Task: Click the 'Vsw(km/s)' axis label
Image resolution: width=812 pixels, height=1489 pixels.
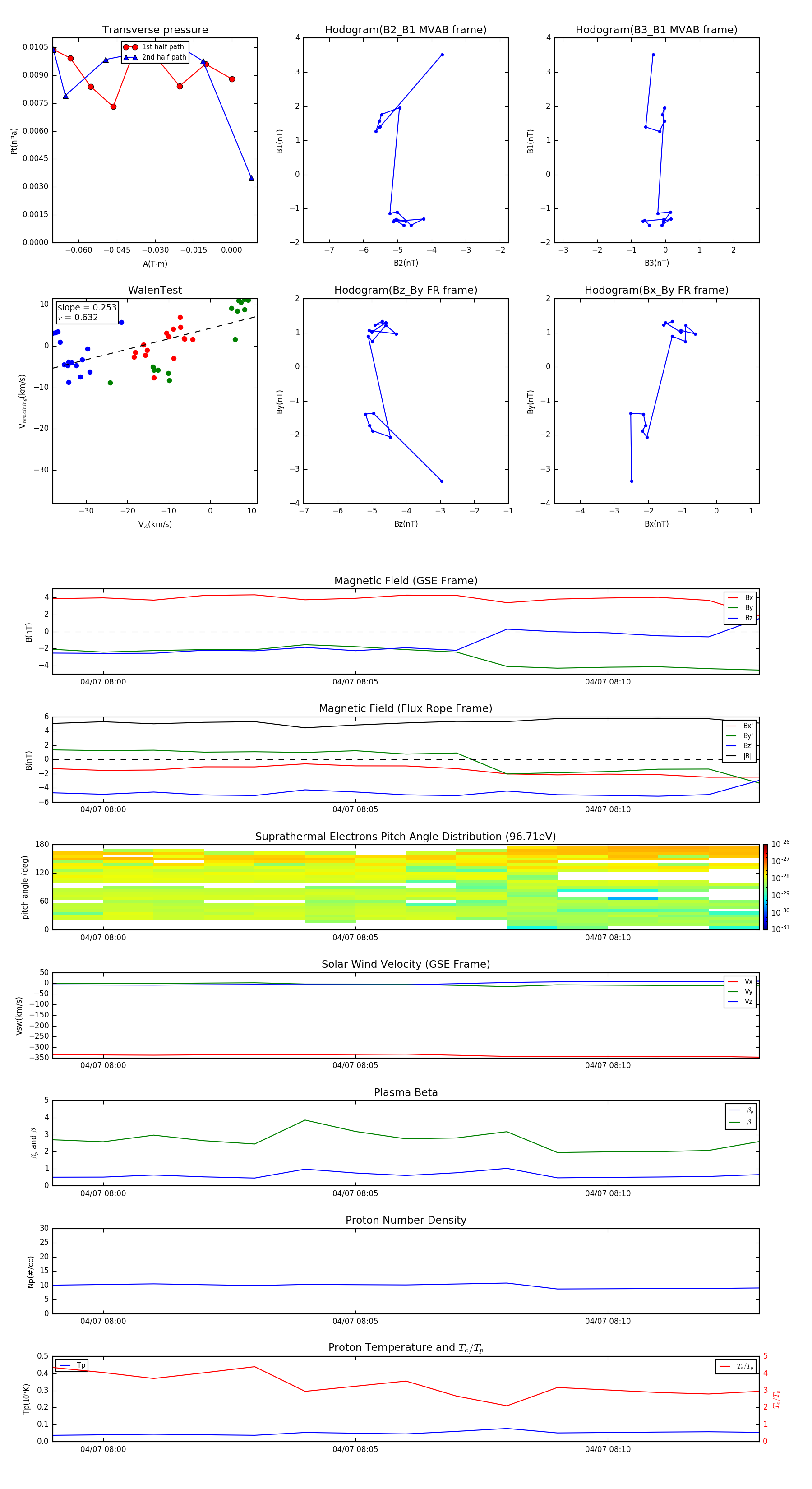Action: 19,1016
